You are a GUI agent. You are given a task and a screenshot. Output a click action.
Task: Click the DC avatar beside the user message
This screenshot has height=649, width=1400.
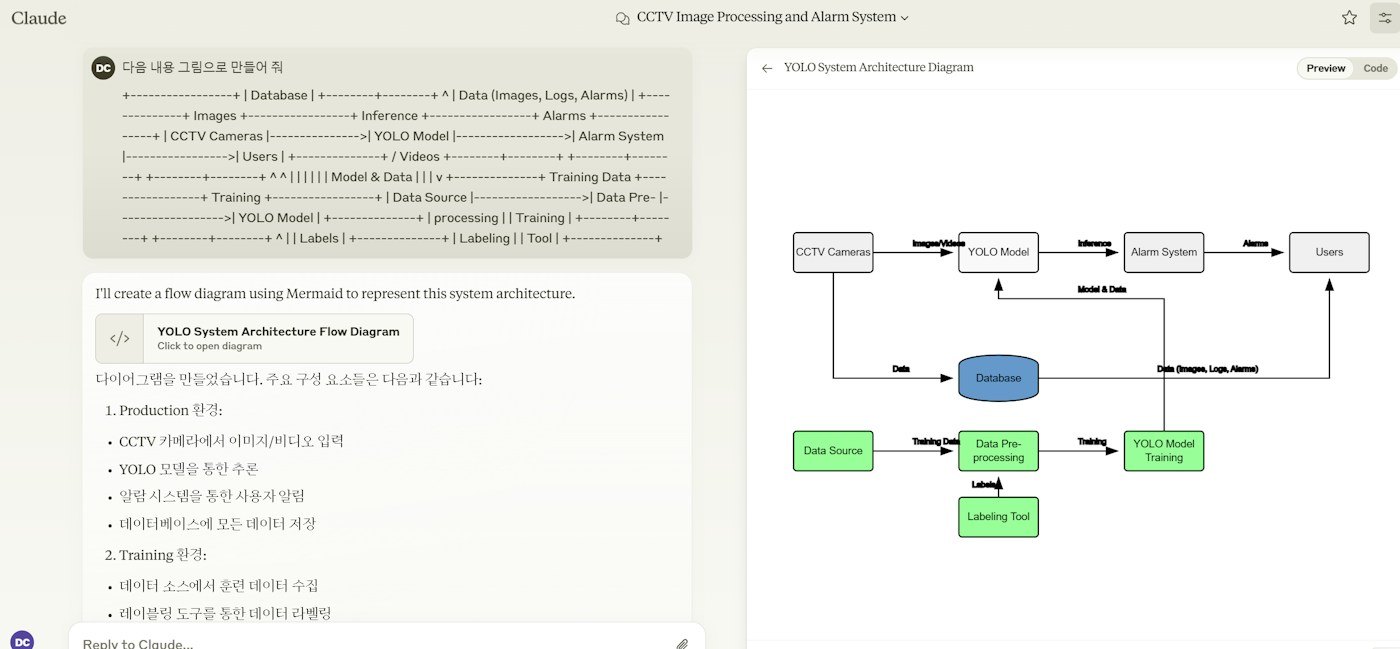[x=102, y=68]
